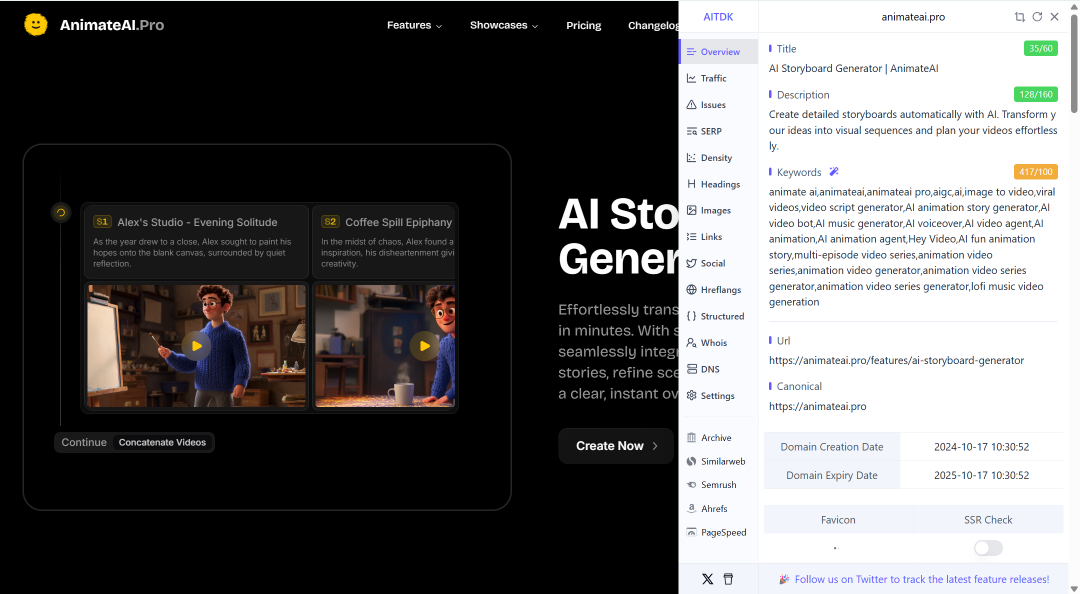Click Continue in the storyboard demo

84,442
